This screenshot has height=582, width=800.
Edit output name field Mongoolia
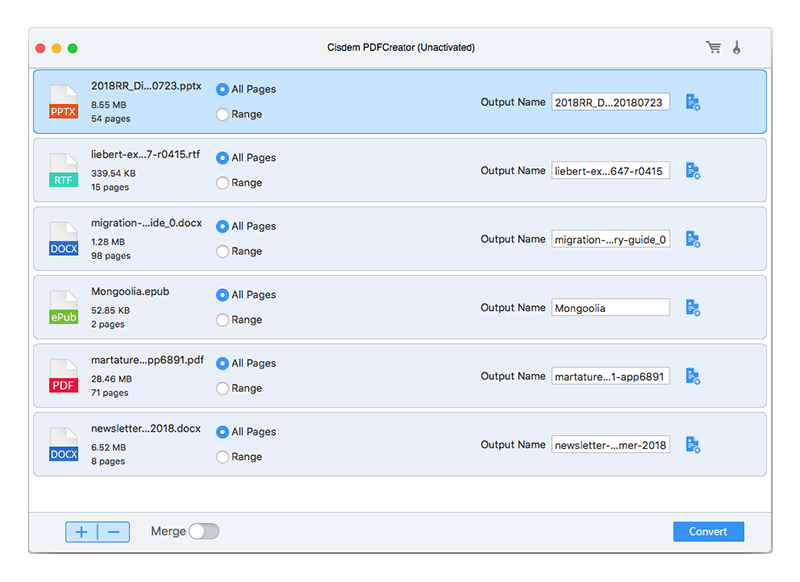pyautogui.click(x=611, y=308)
